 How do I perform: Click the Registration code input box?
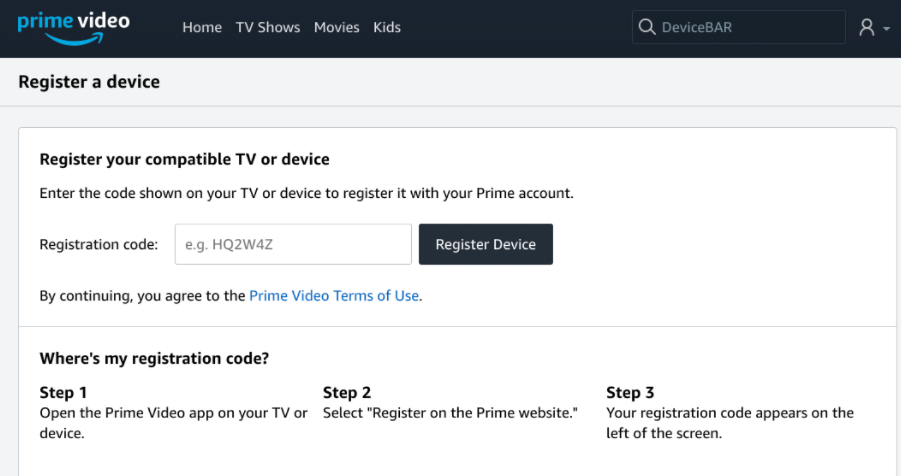293,244
